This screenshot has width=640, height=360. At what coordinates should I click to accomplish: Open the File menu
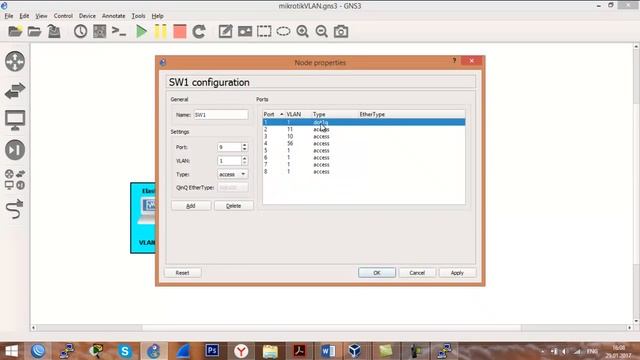9,16
